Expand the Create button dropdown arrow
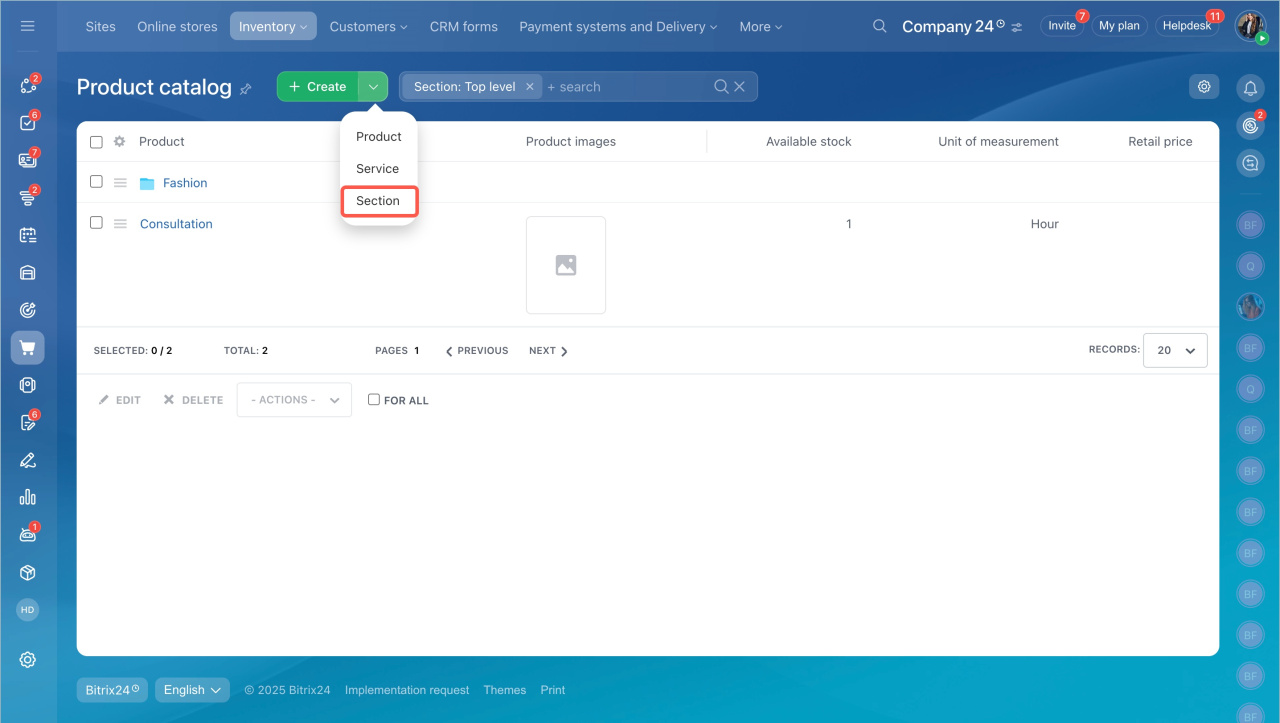 [373, 87]
